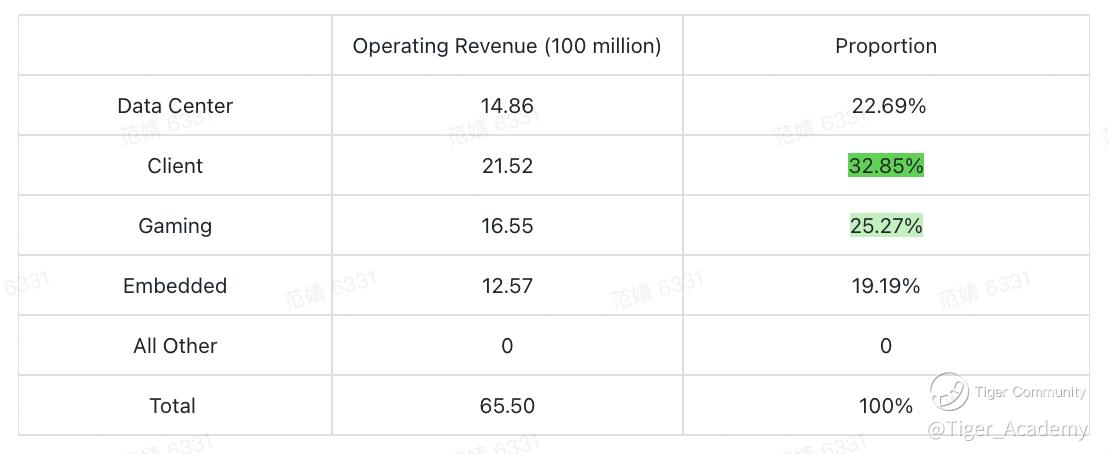Select the light green 25.27% cell
The image size is (1109, 454).
(x=886, y=226)
